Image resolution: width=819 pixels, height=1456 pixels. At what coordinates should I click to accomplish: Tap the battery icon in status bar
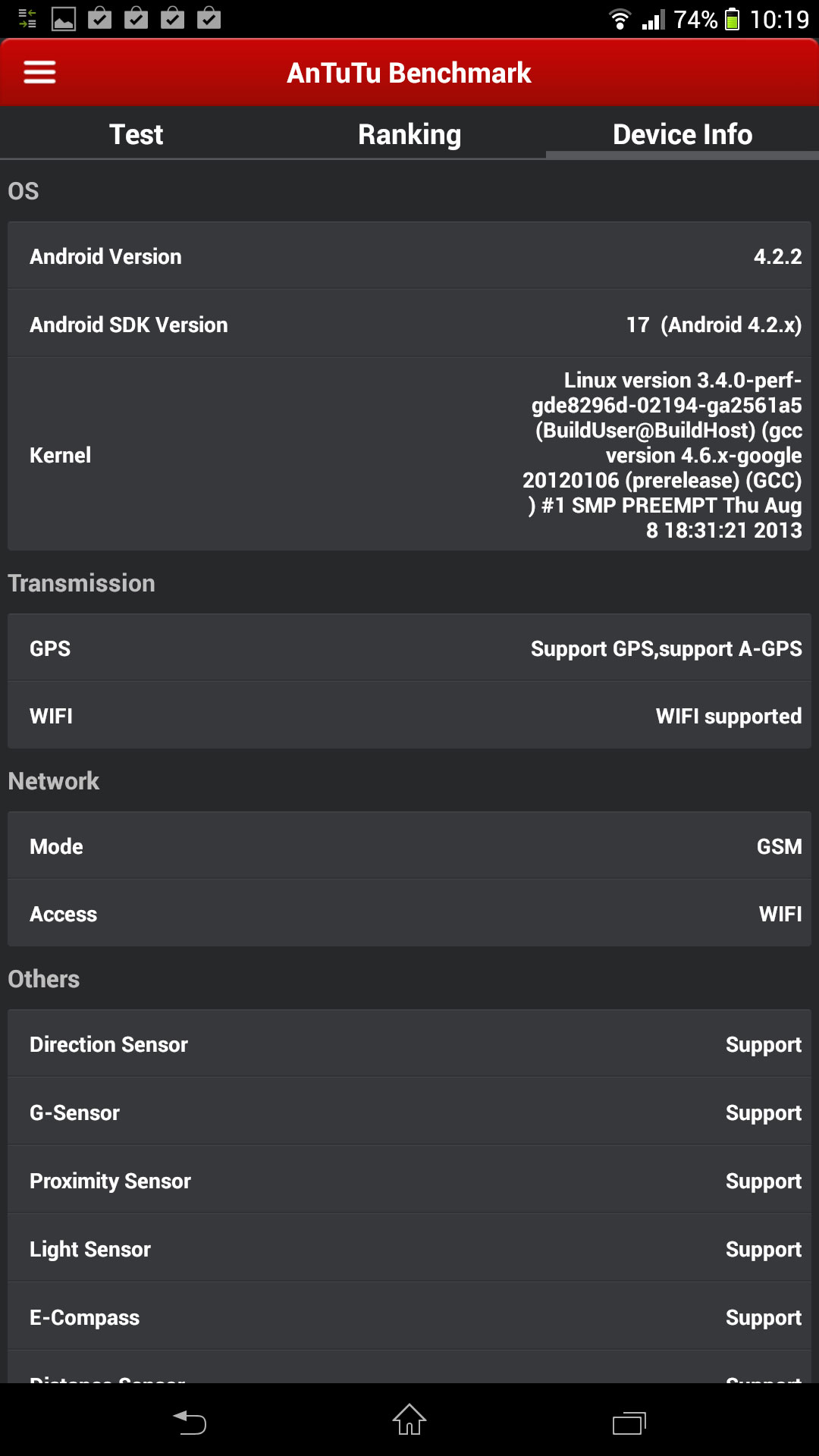pyautogui.click(x=732, y=19)
